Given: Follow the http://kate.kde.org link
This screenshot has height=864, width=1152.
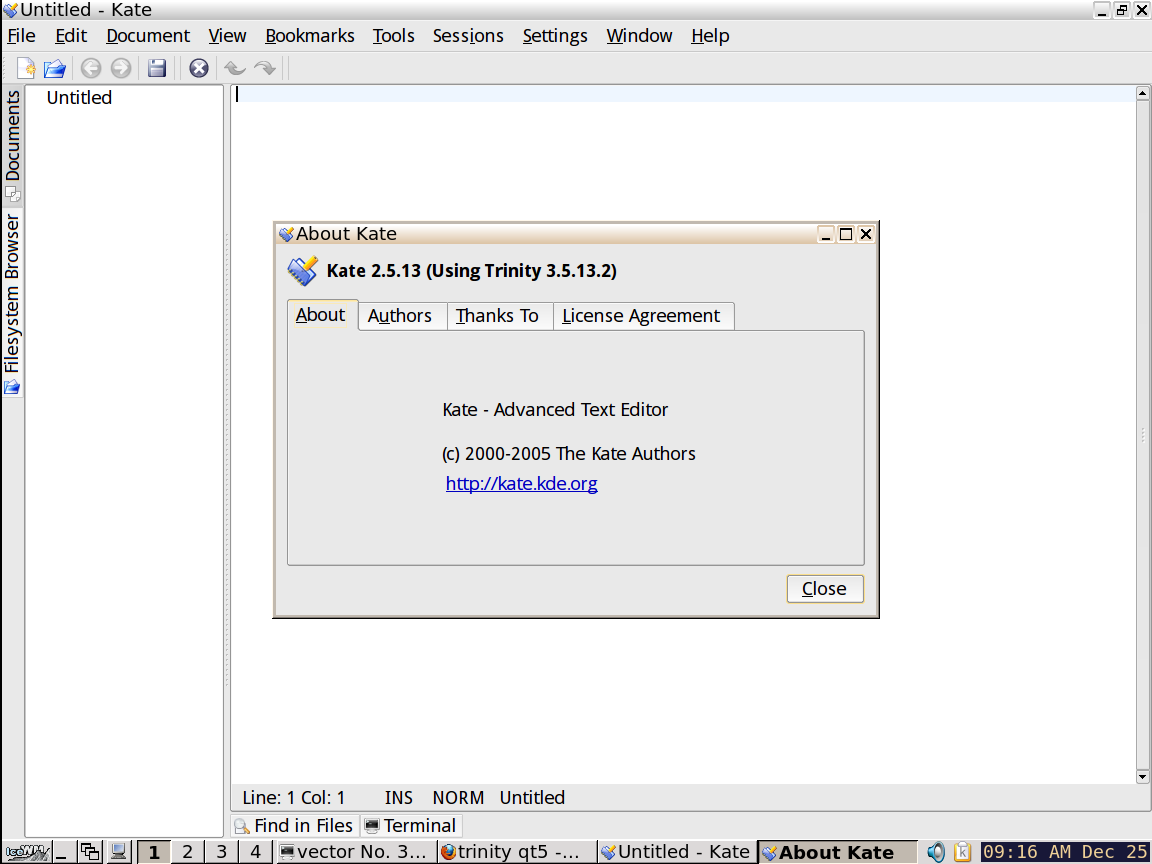Looking at the screenshot, I should pyautogui.click(x=522, y=484).
